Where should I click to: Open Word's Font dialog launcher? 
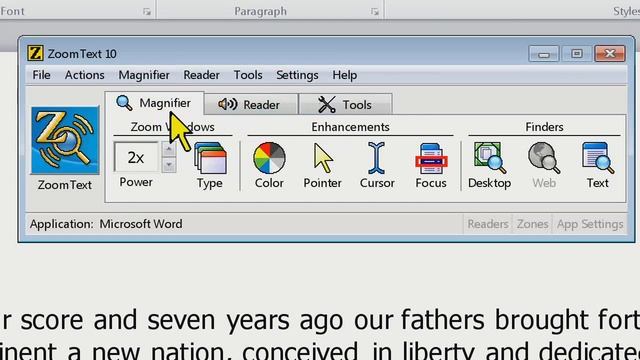[147, 12]
